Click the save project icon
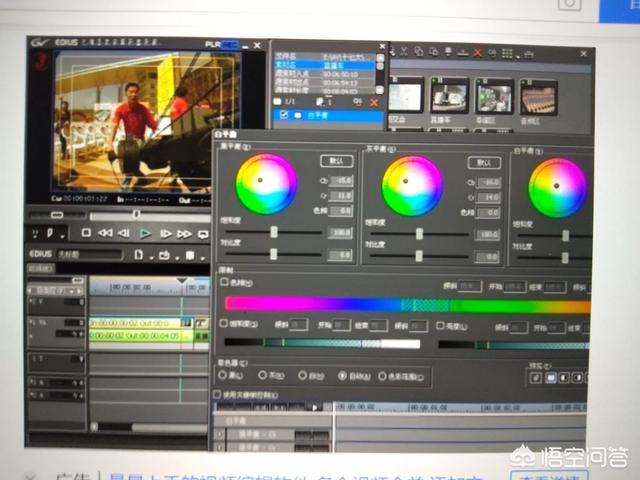Screen dimensions: 640x480 [x=190, y=256]
